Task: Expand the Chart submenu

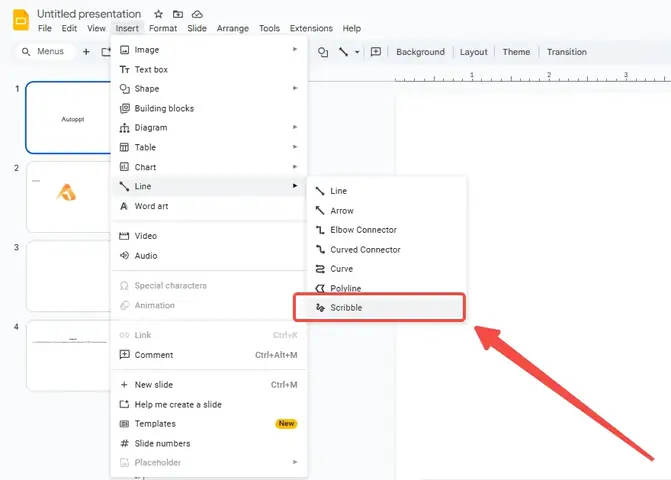Action: pos(208,167)
